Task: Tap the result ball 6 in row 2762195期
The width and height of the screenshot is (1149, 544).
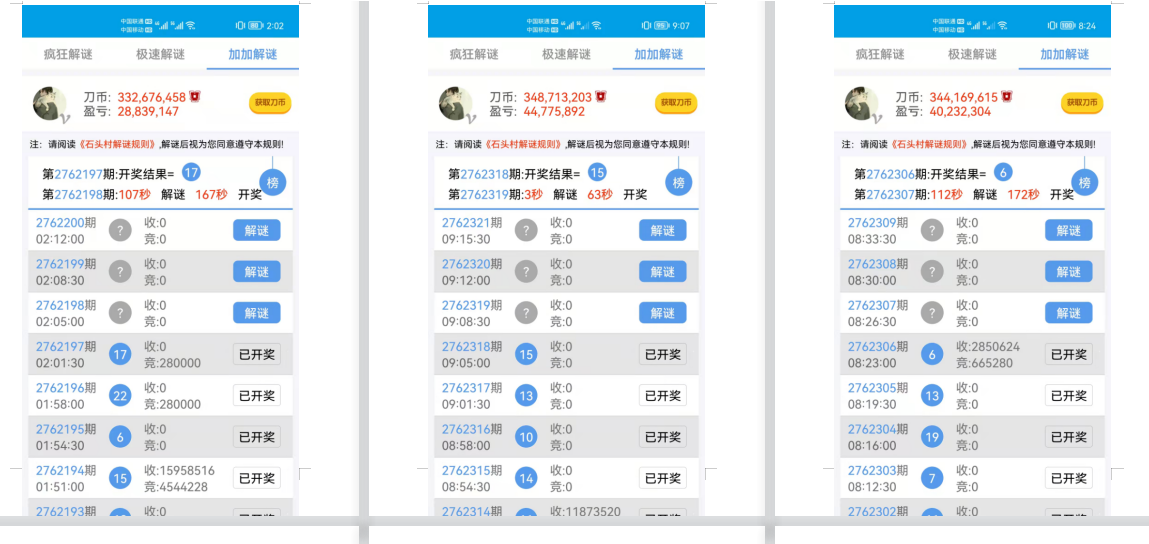Action: click(120, 437)
